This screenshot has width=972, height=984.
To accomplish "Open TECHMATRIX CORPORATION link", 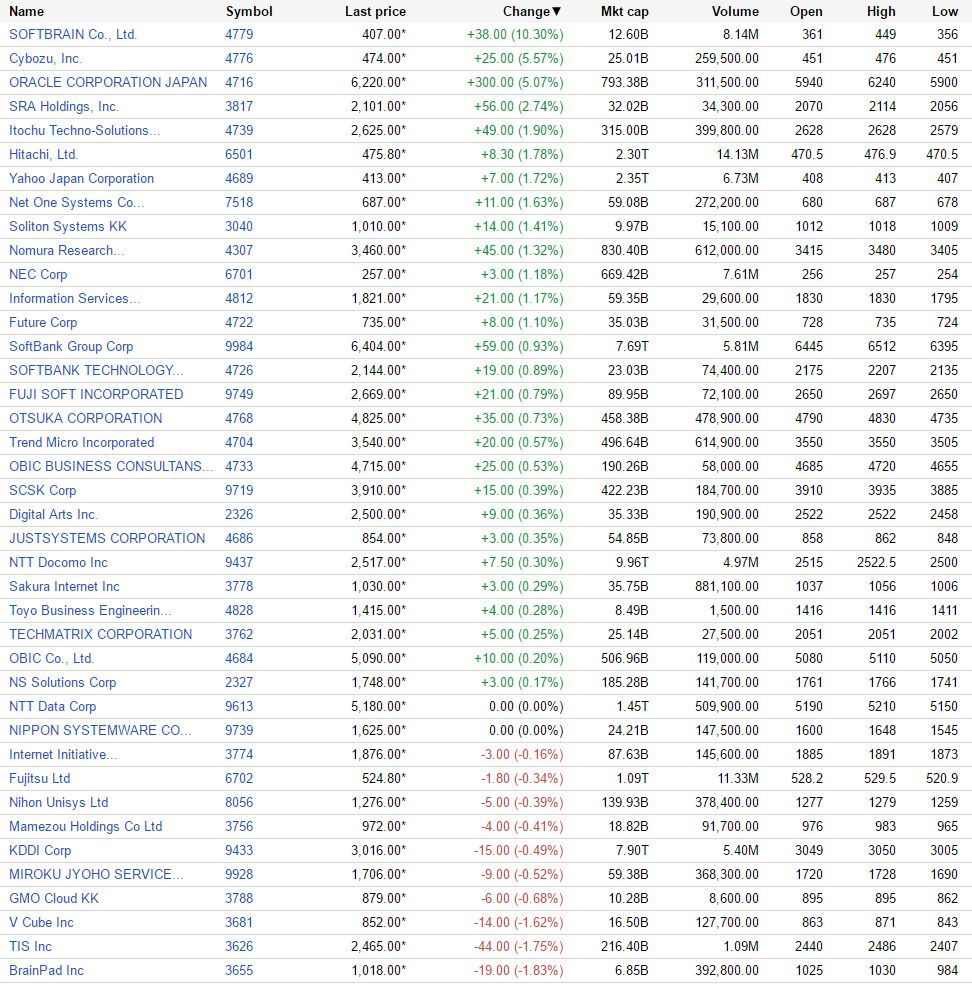I will (x=100, y=634).
